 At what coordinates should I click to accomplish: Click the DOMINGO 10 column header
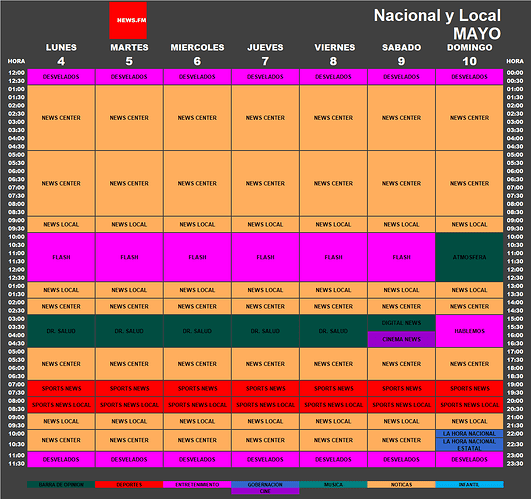click(x=469, y=54)
